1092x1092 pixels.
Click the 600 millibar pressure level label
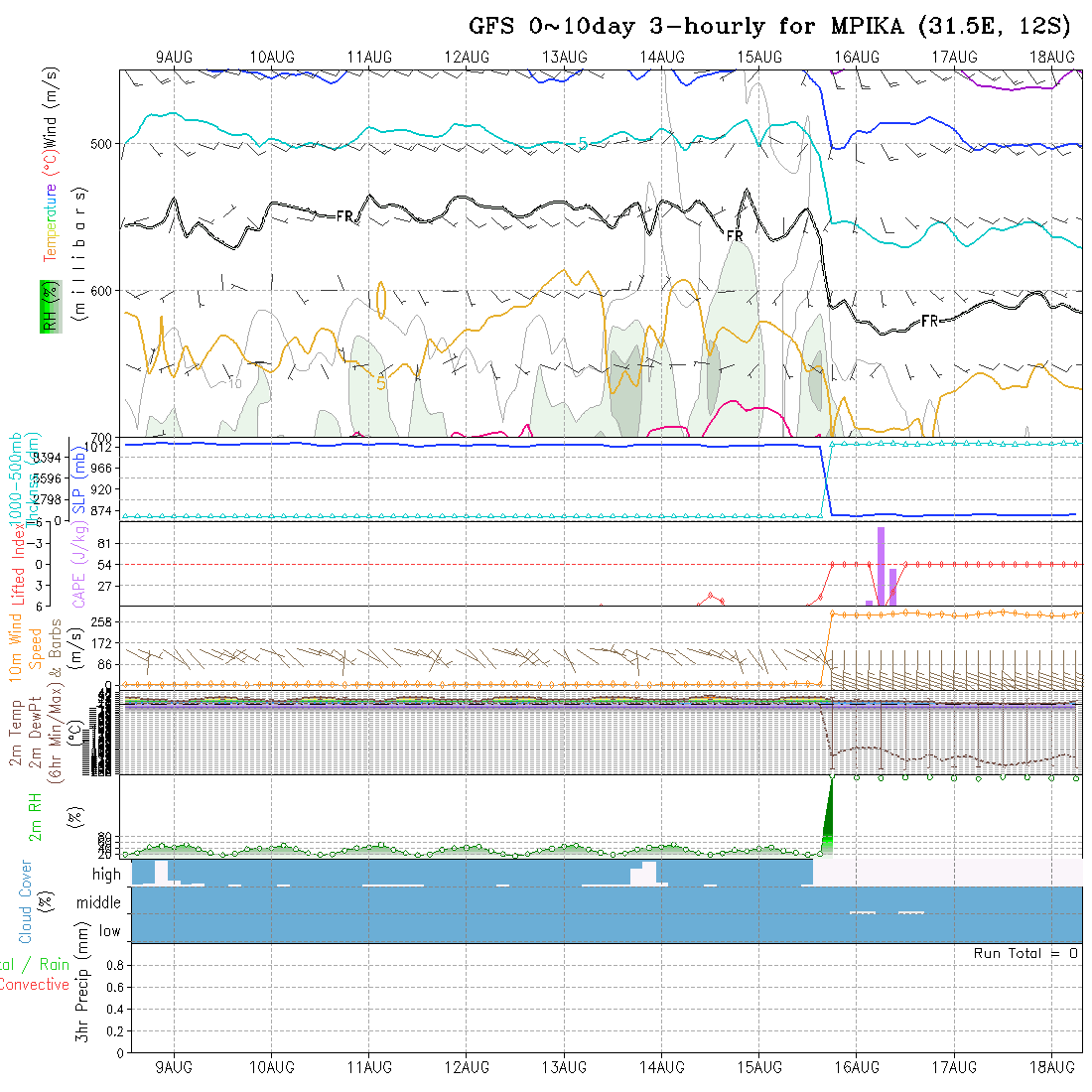[x=101, y=291]
